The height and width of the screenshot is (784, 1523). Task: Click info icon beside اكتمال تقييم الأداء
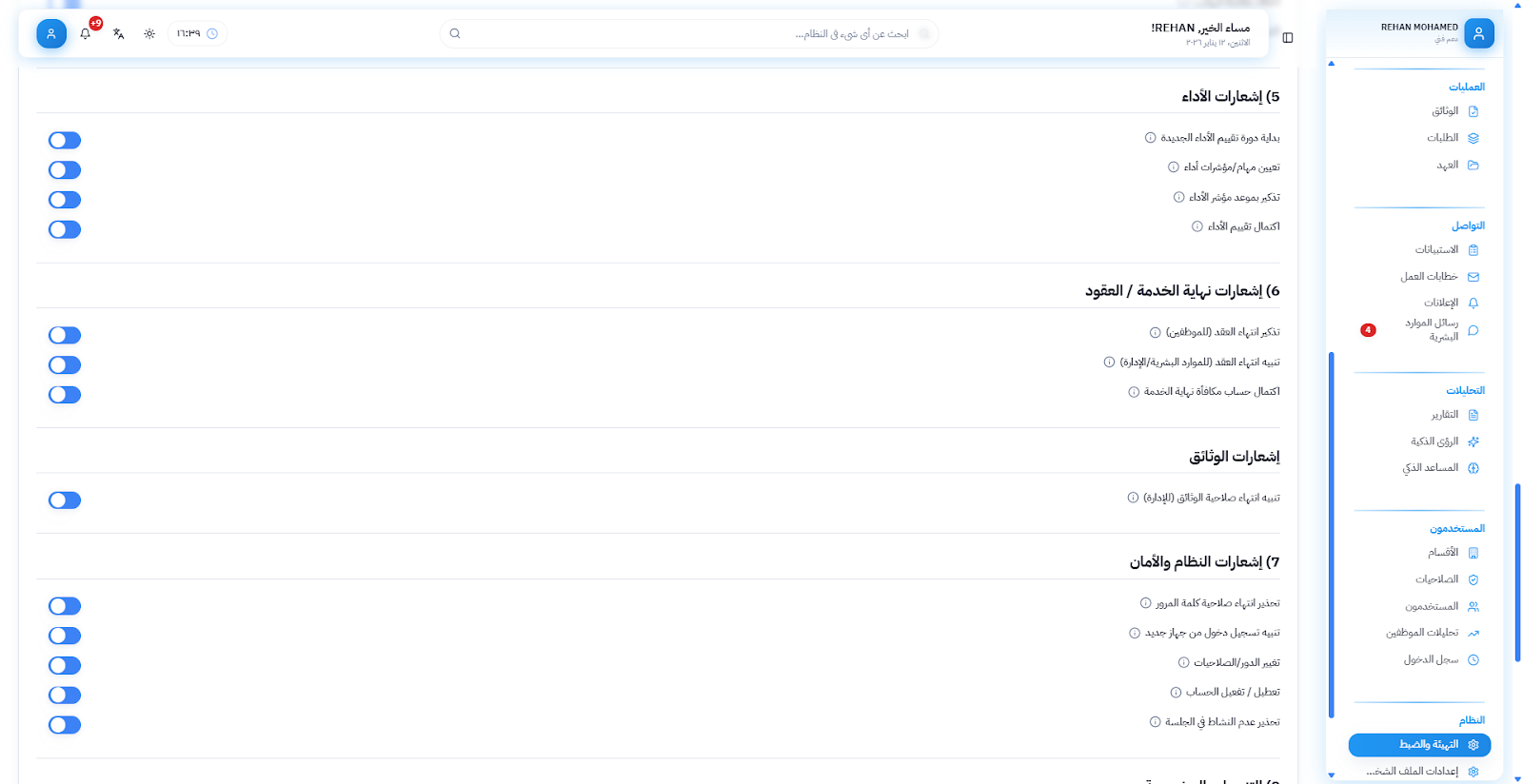click(1197, 226)
